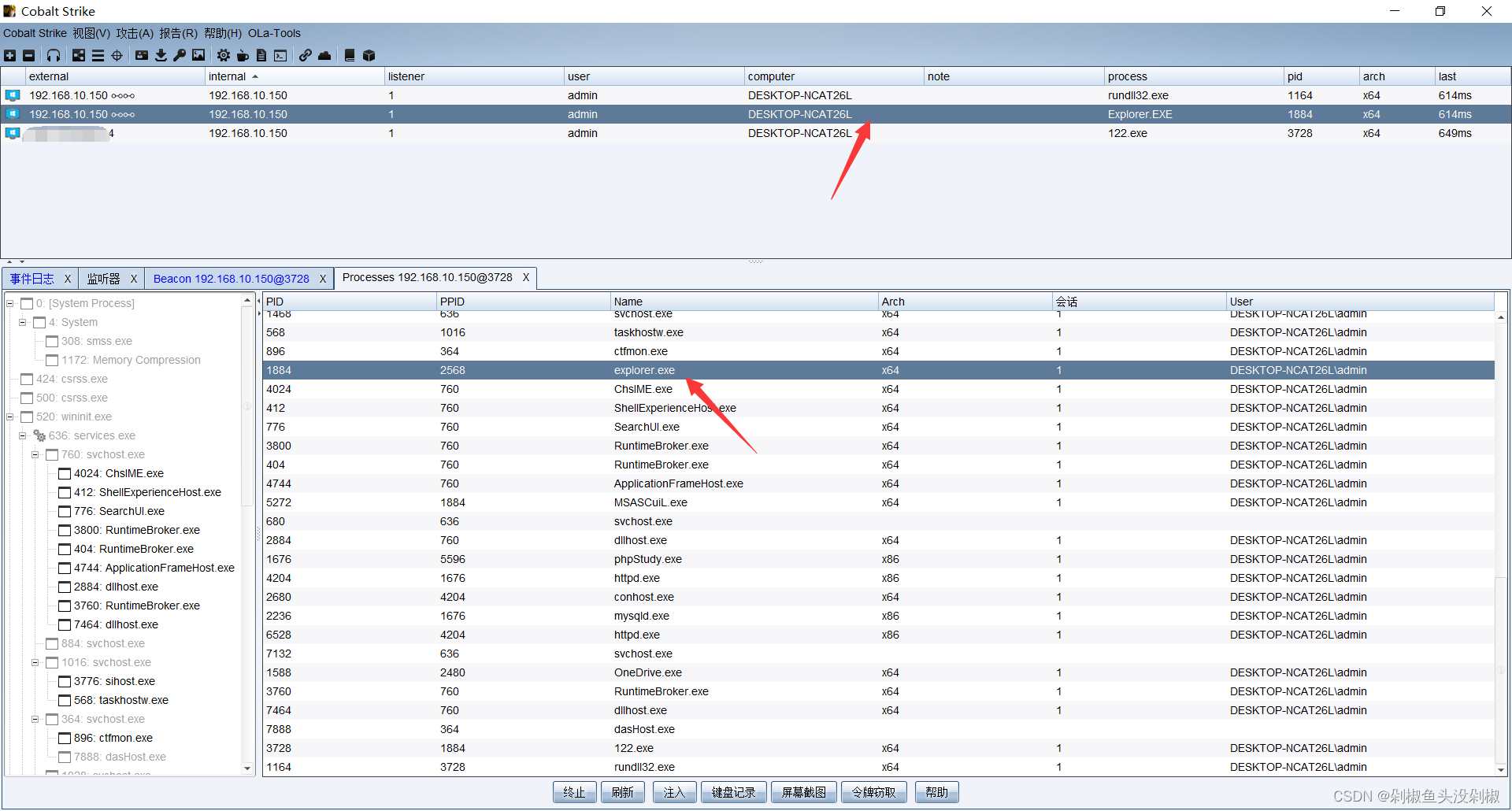
Task: Click beacon icon of rundll32.exe session row
Action: [x=13, y=95]
